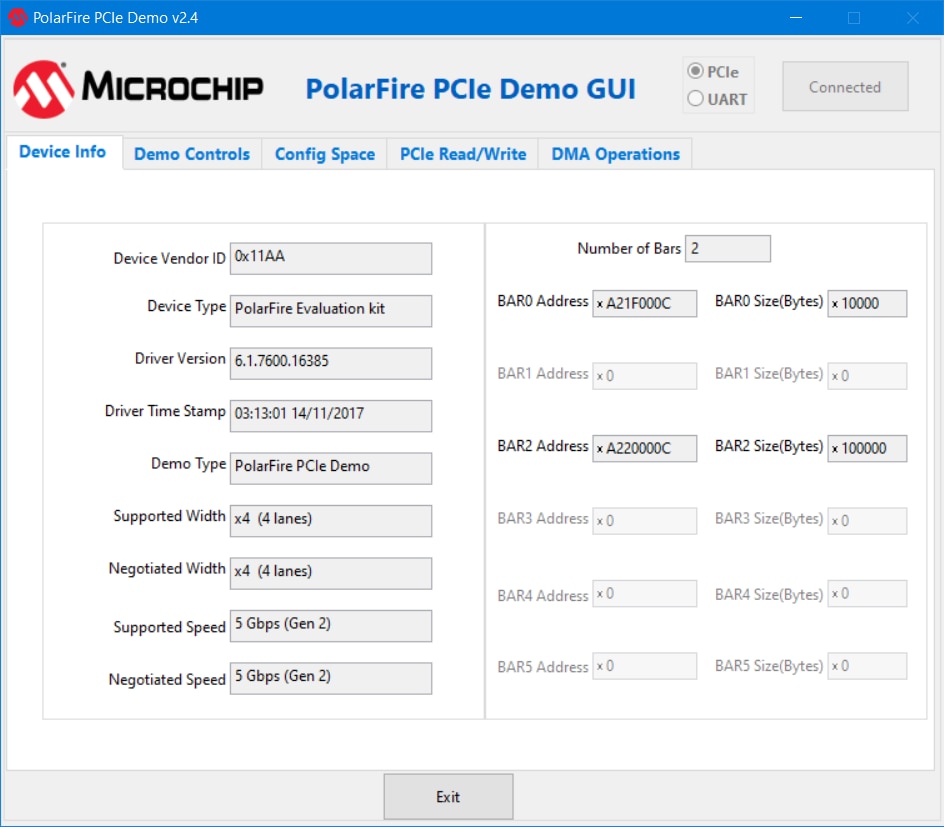Click the Connected button
944x827 pixels.
(845, 87)
